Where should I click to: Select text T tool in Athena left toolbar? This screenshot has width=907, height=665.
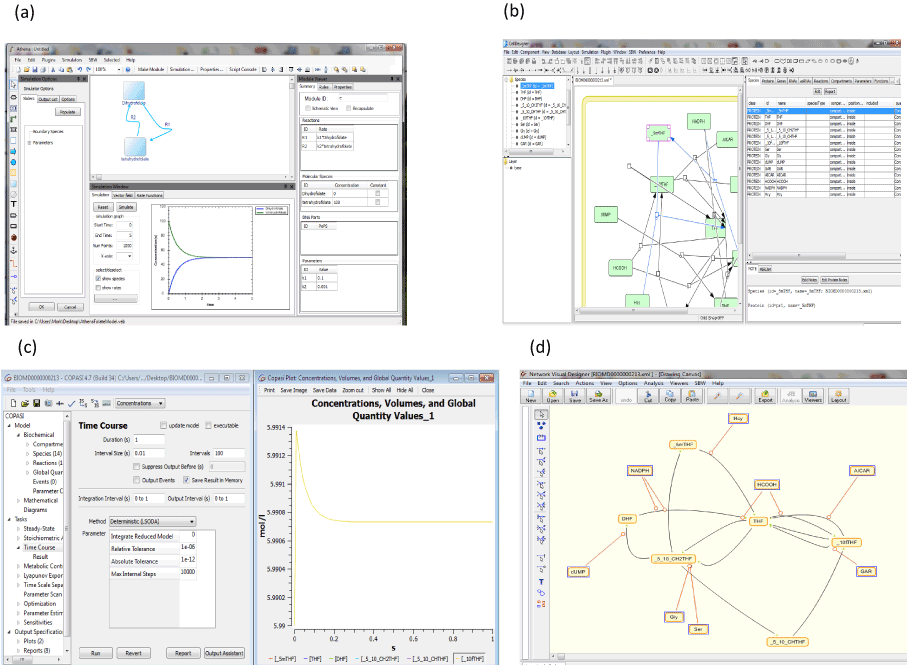pyautogui.click(x=13, y=204)
